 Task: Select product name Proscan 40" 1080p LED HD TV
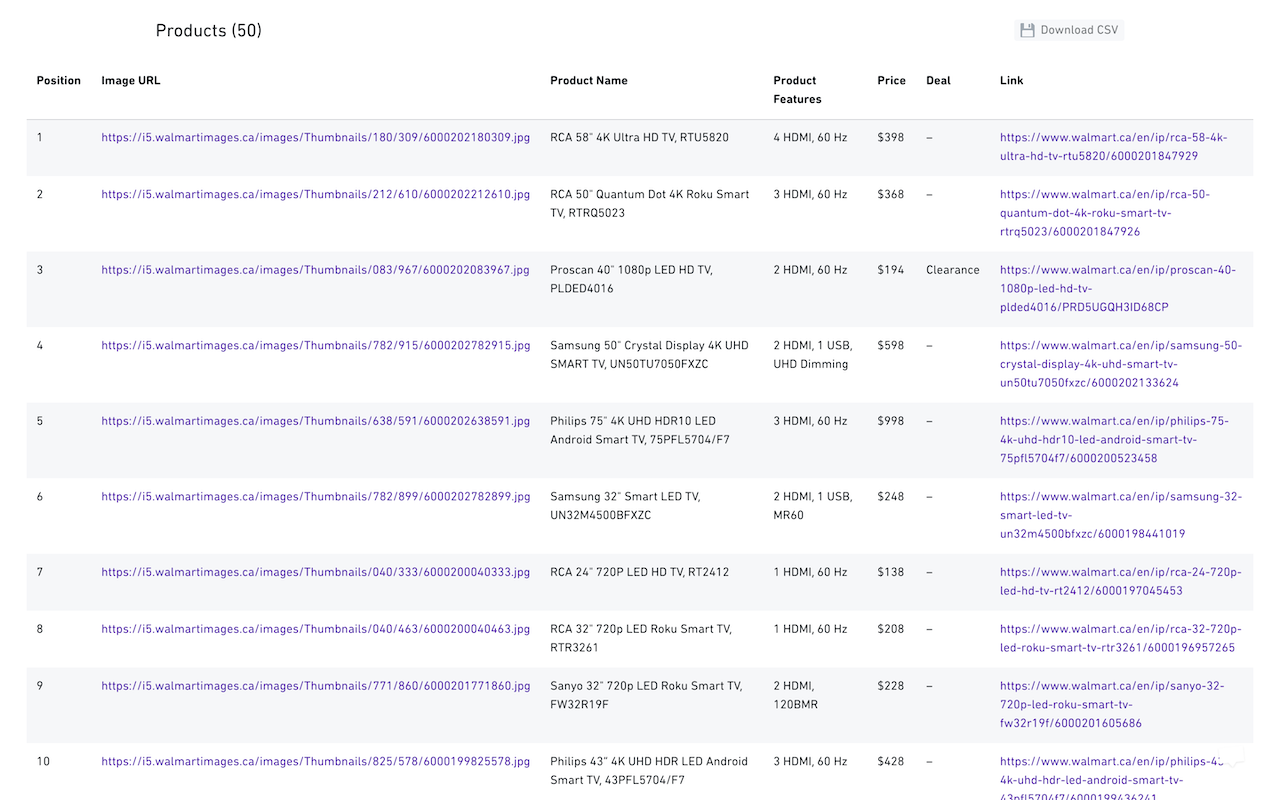click(631, 279)
